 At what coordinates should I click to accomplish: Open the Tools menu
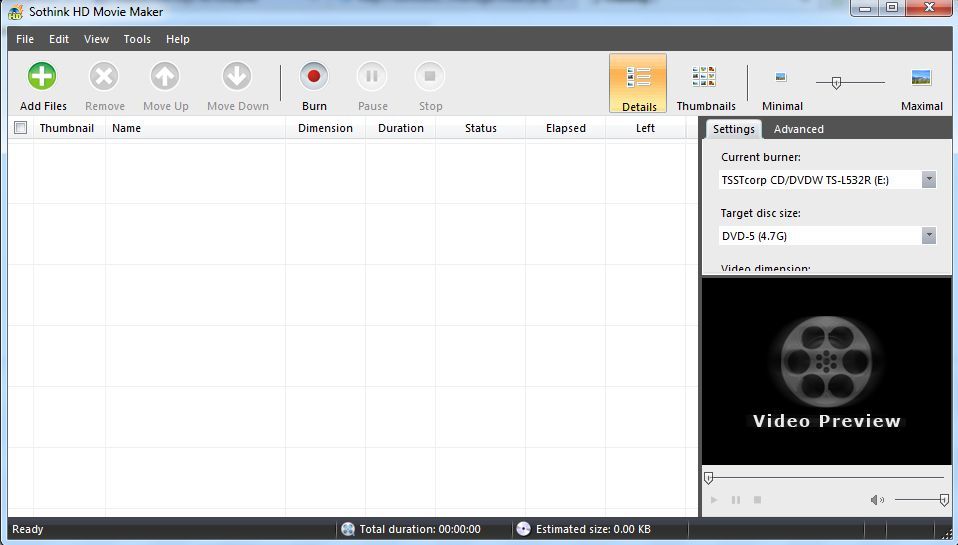[137, 39]
